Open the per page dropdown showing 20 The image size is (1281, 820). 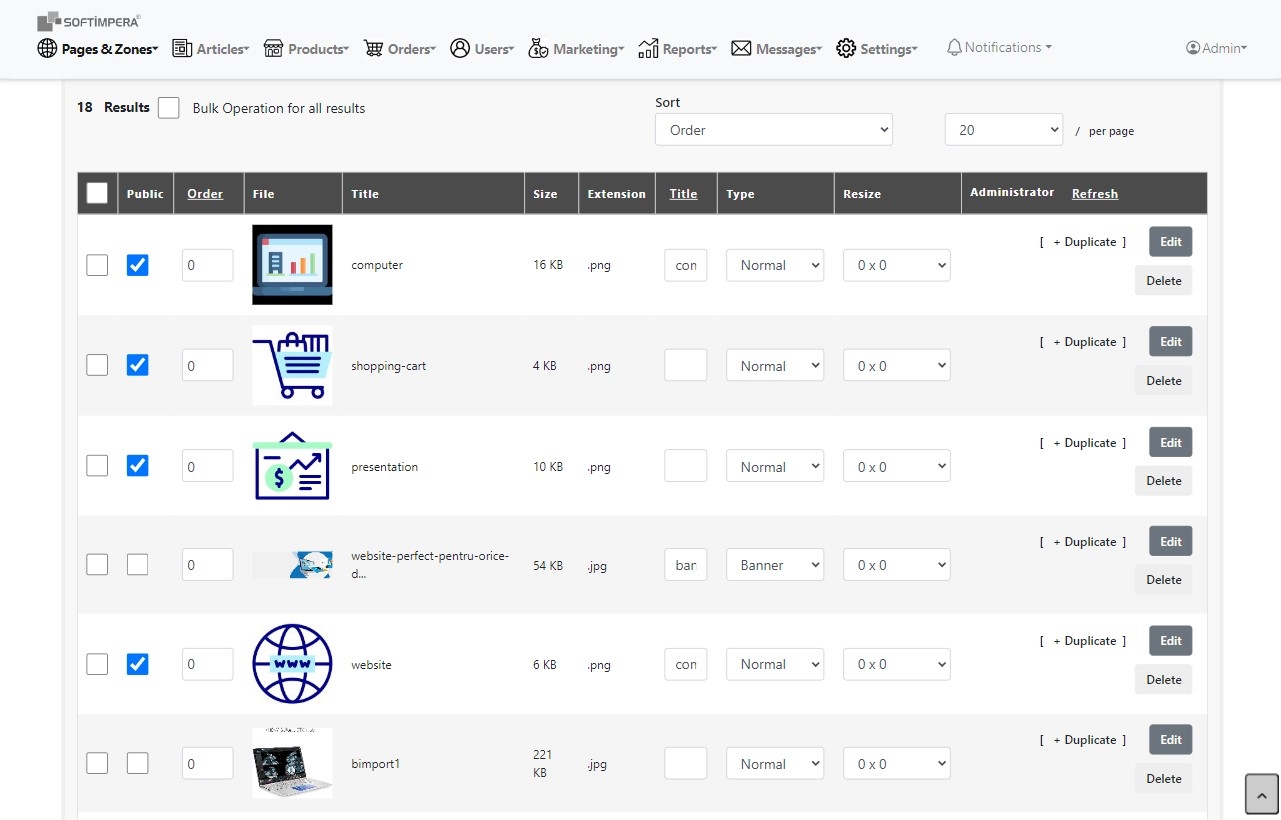click(x=1004, y=130)
